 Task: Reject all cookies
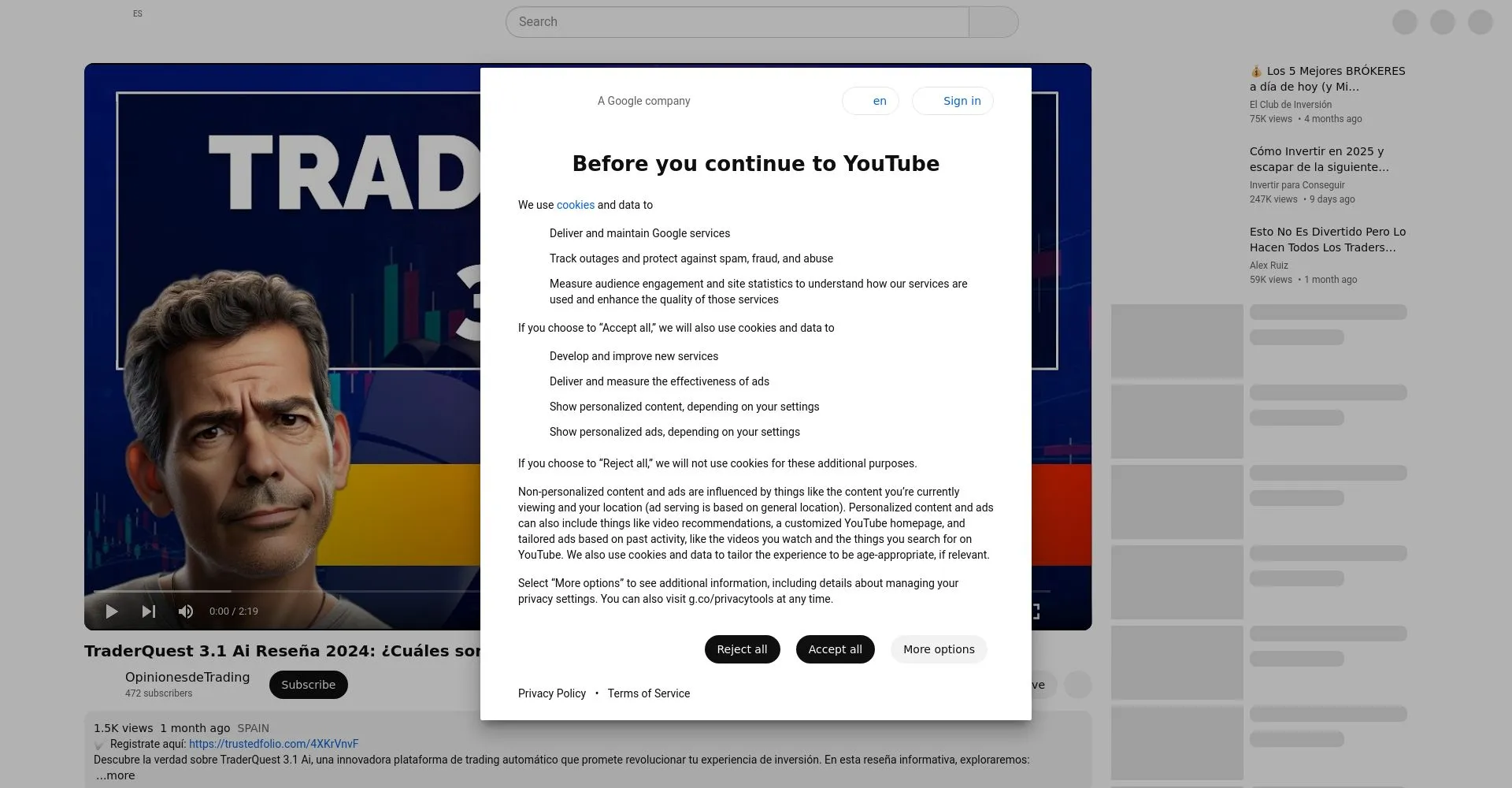click(742, 649)
